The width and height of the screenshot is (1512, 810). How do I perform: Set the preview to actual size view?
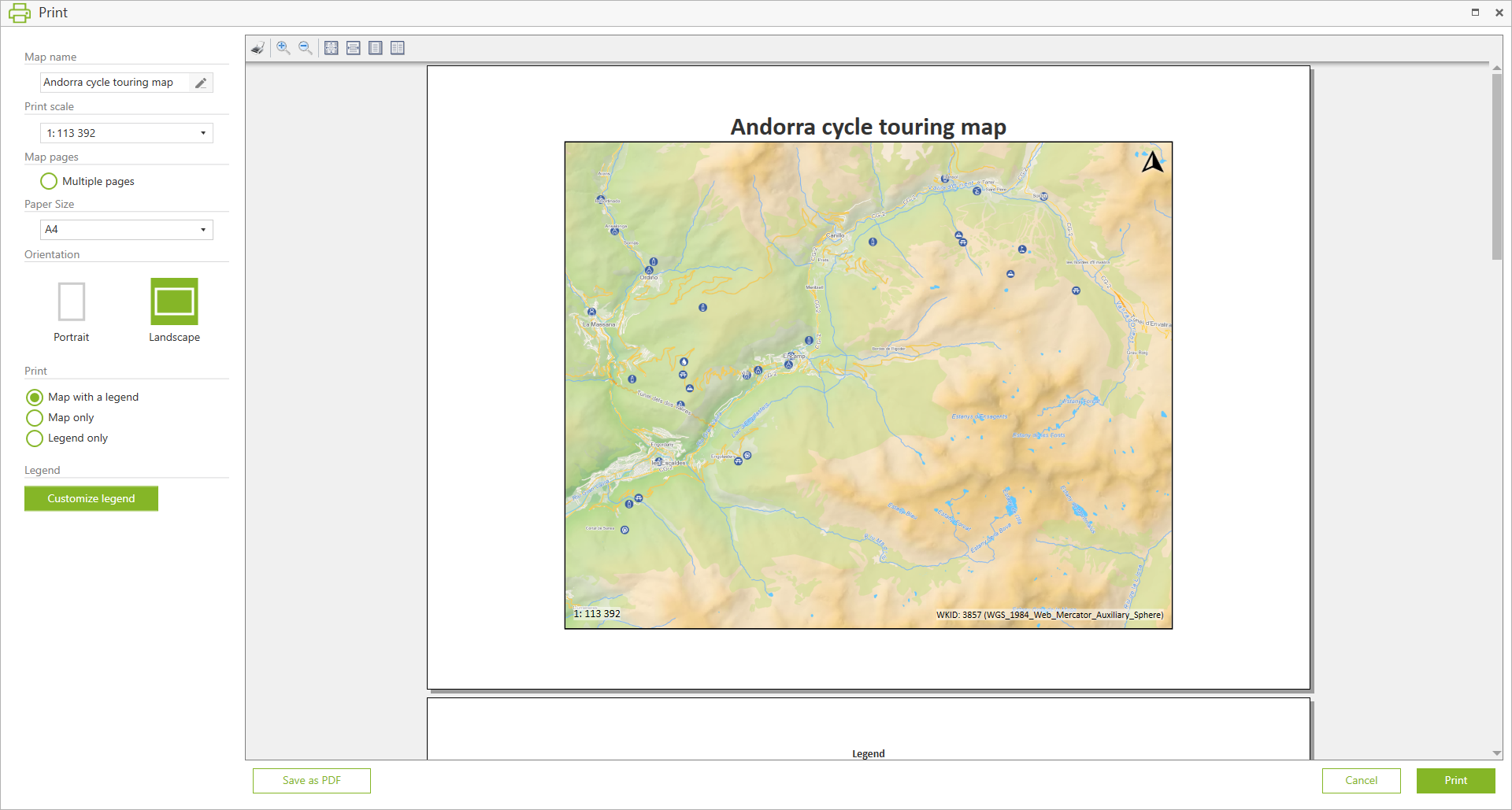(x=332, y=48)
